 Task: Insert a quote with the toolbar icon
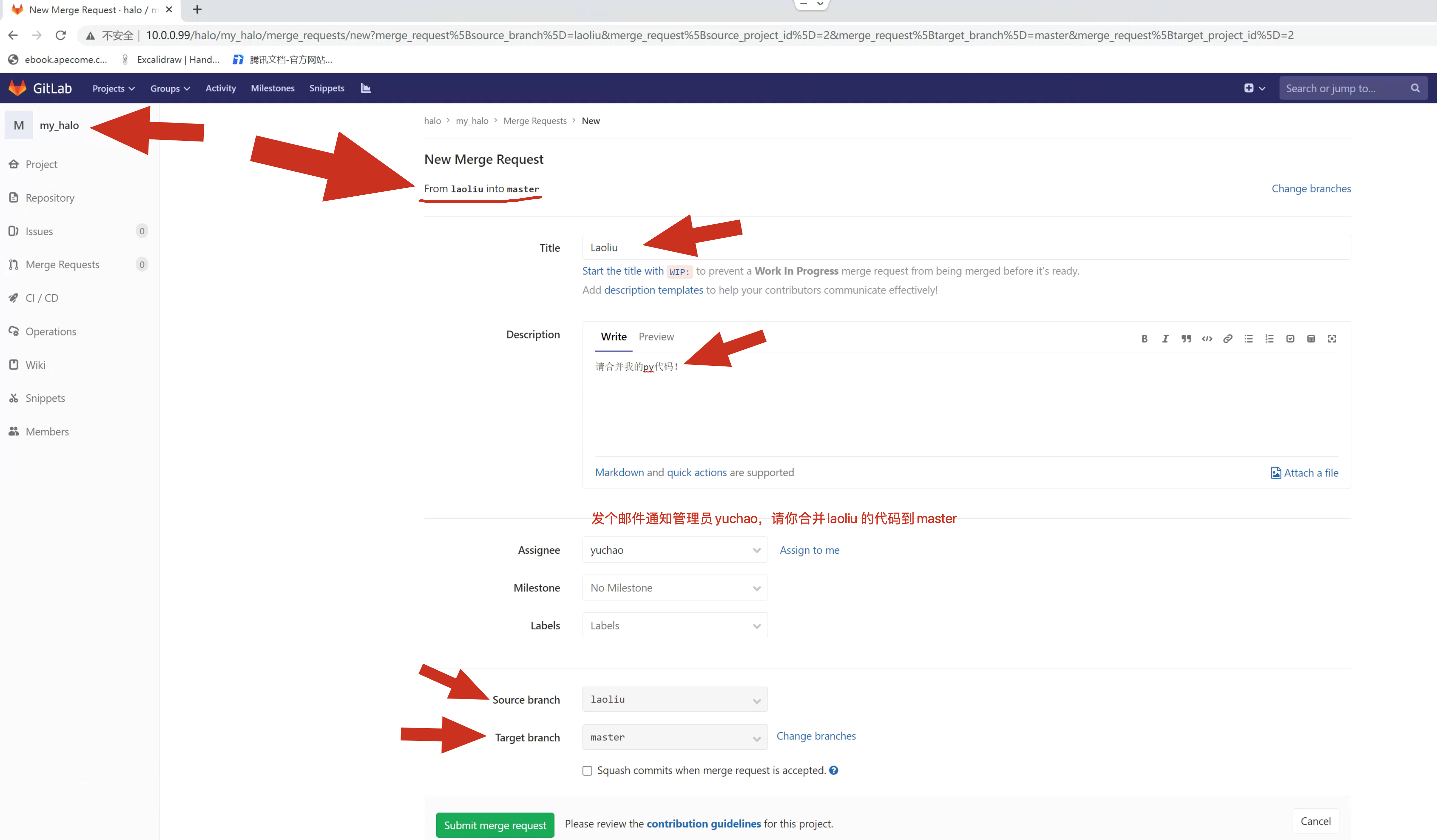pyautogui.click(x=1186, y=338)
